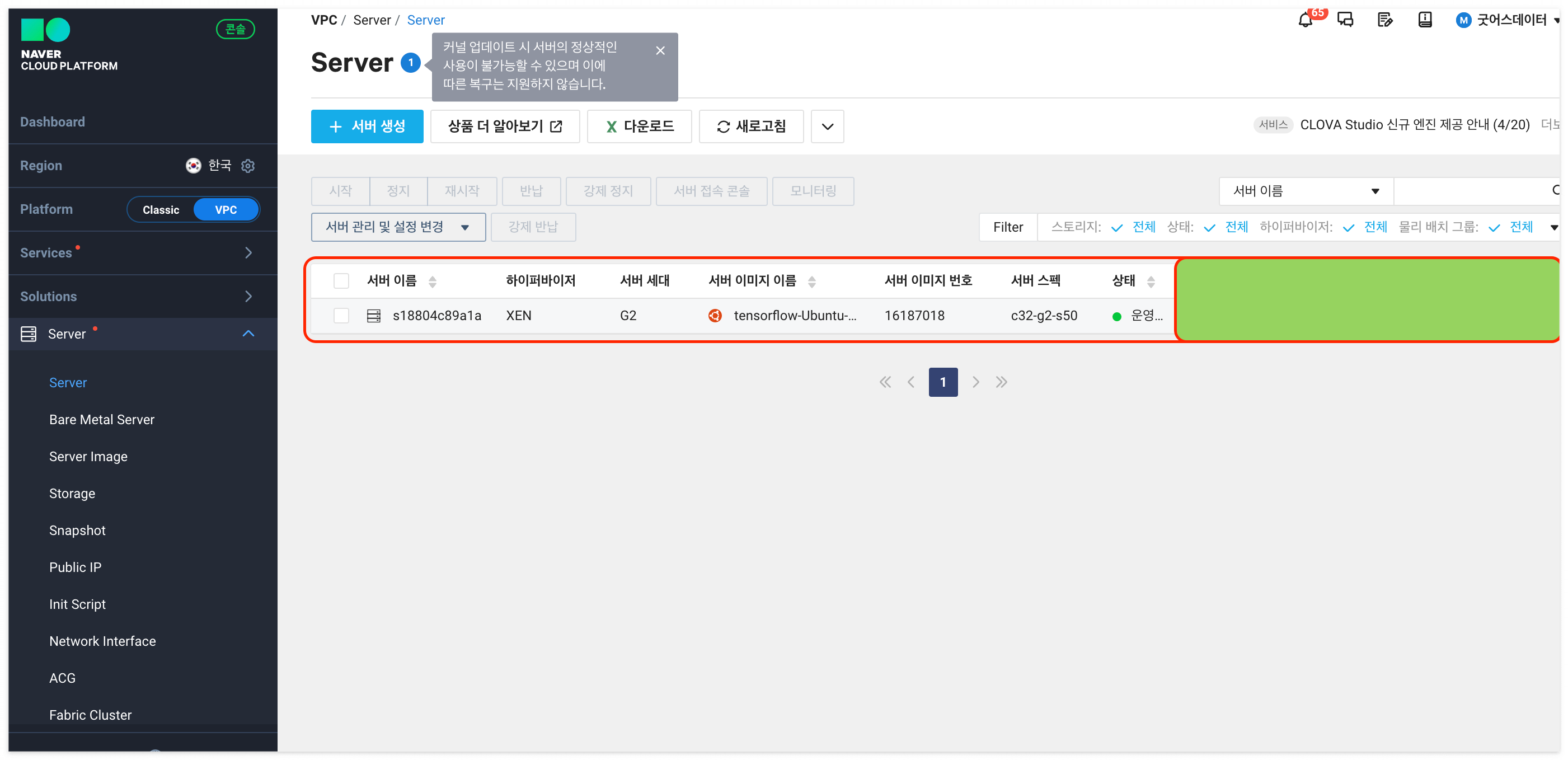Open the document edit icon in top bar
1568x760 pixels.
[x=1385, y=20]
